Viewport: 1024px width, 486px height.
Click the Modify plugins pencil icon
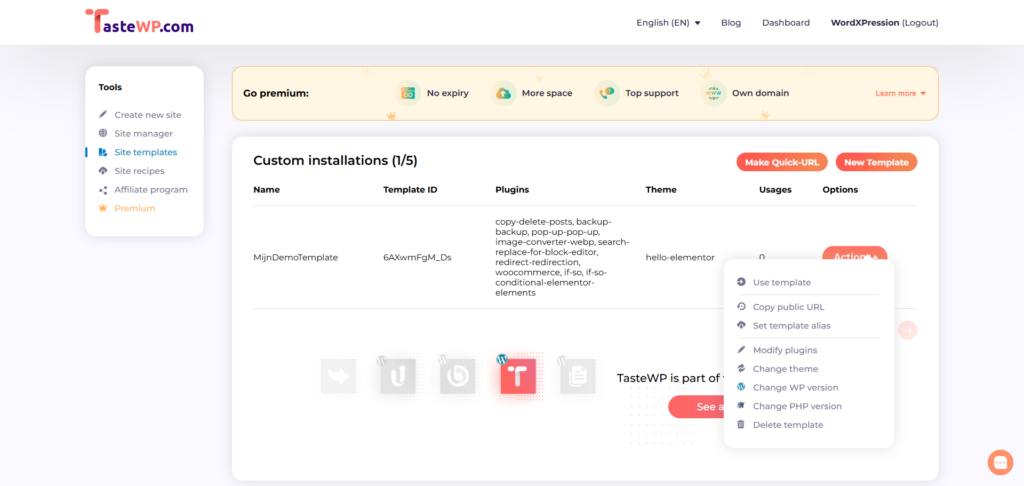tap(741, 350)
